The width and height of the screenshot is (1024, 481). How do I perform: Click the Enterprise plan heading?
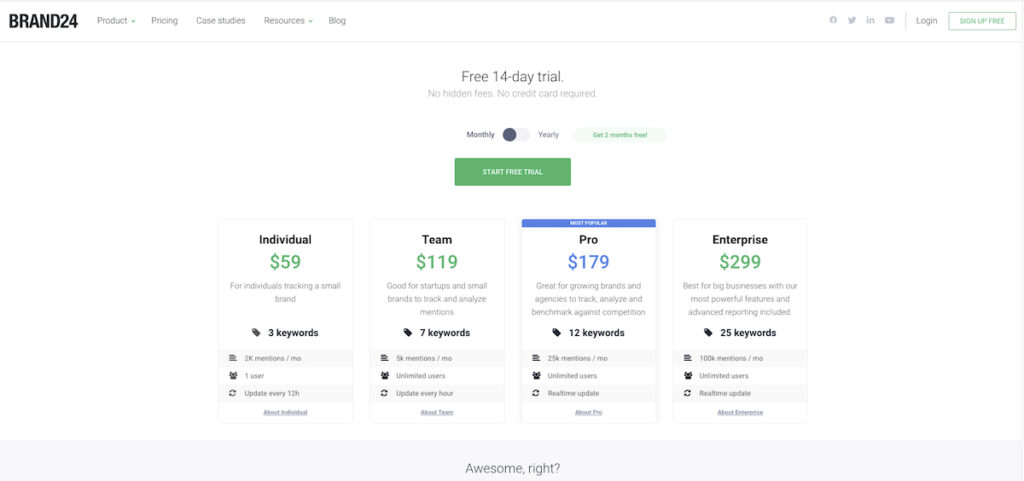pos(740,240)
